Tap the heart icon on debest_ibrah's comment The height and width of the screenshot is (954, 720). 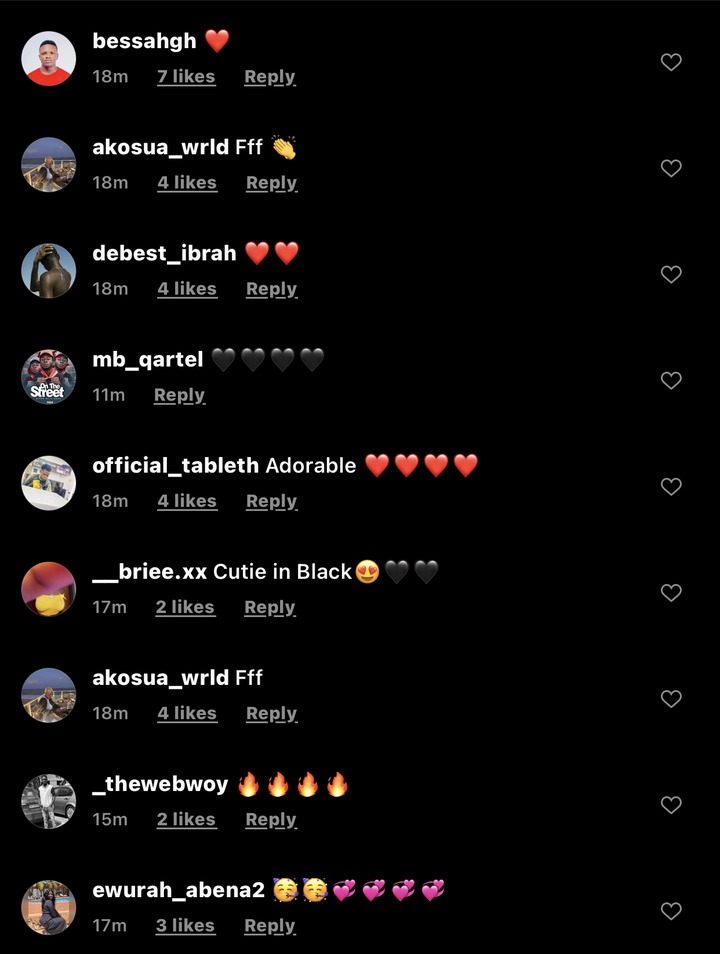click(671, 274)
